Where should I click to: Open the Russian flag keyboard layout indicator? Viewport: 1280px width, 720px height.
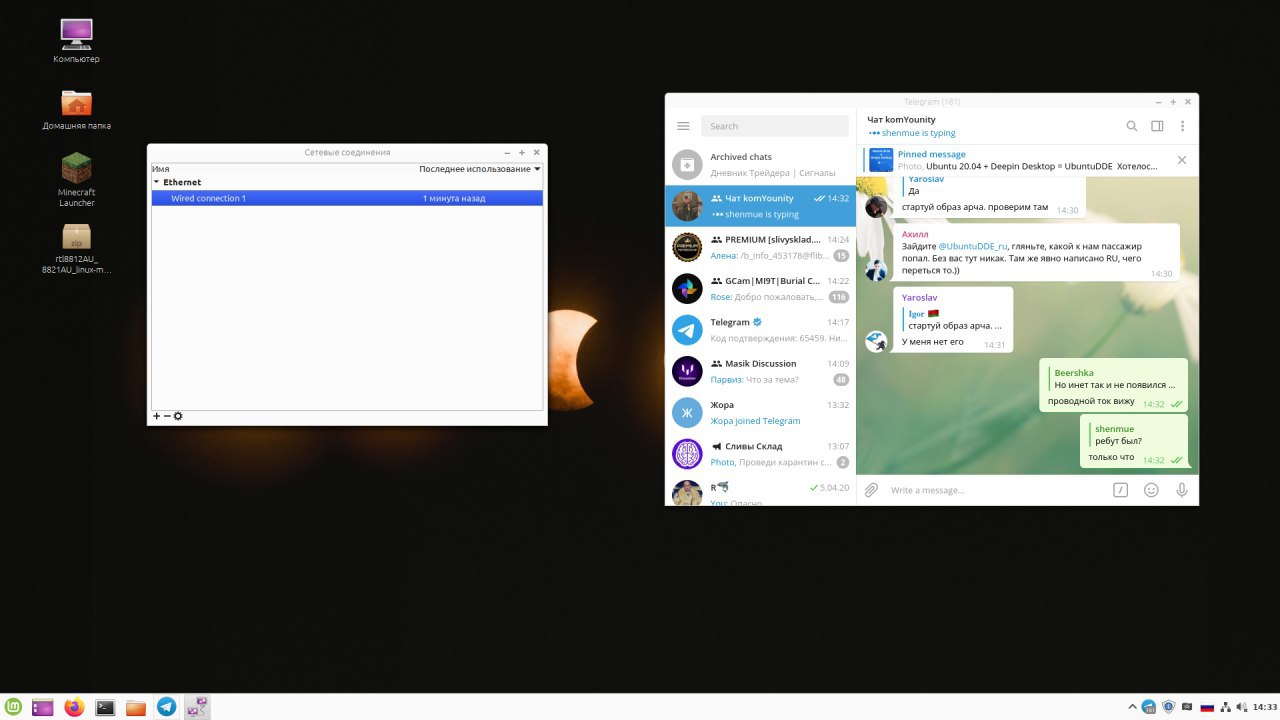click(x=1206, y=707)
